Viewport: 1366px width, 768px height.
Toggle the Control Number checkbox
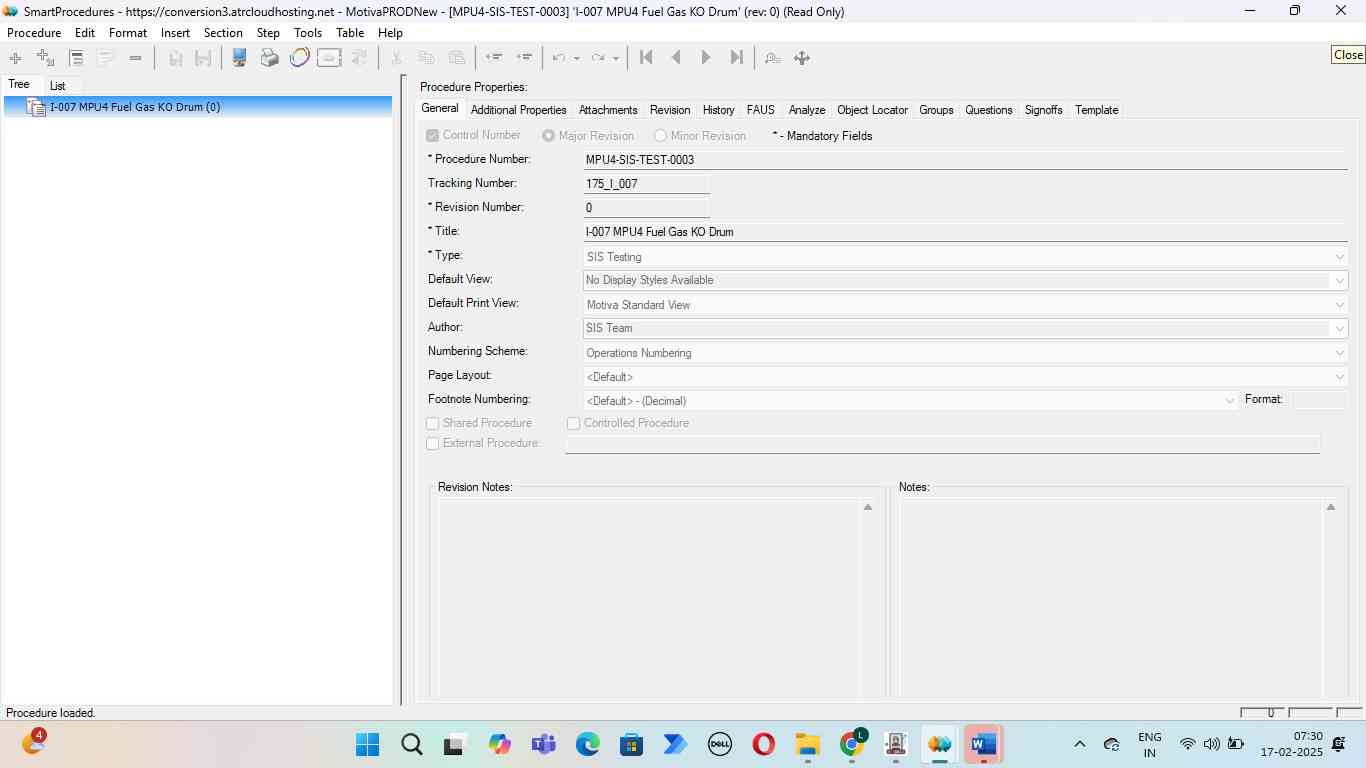(433, 135)
